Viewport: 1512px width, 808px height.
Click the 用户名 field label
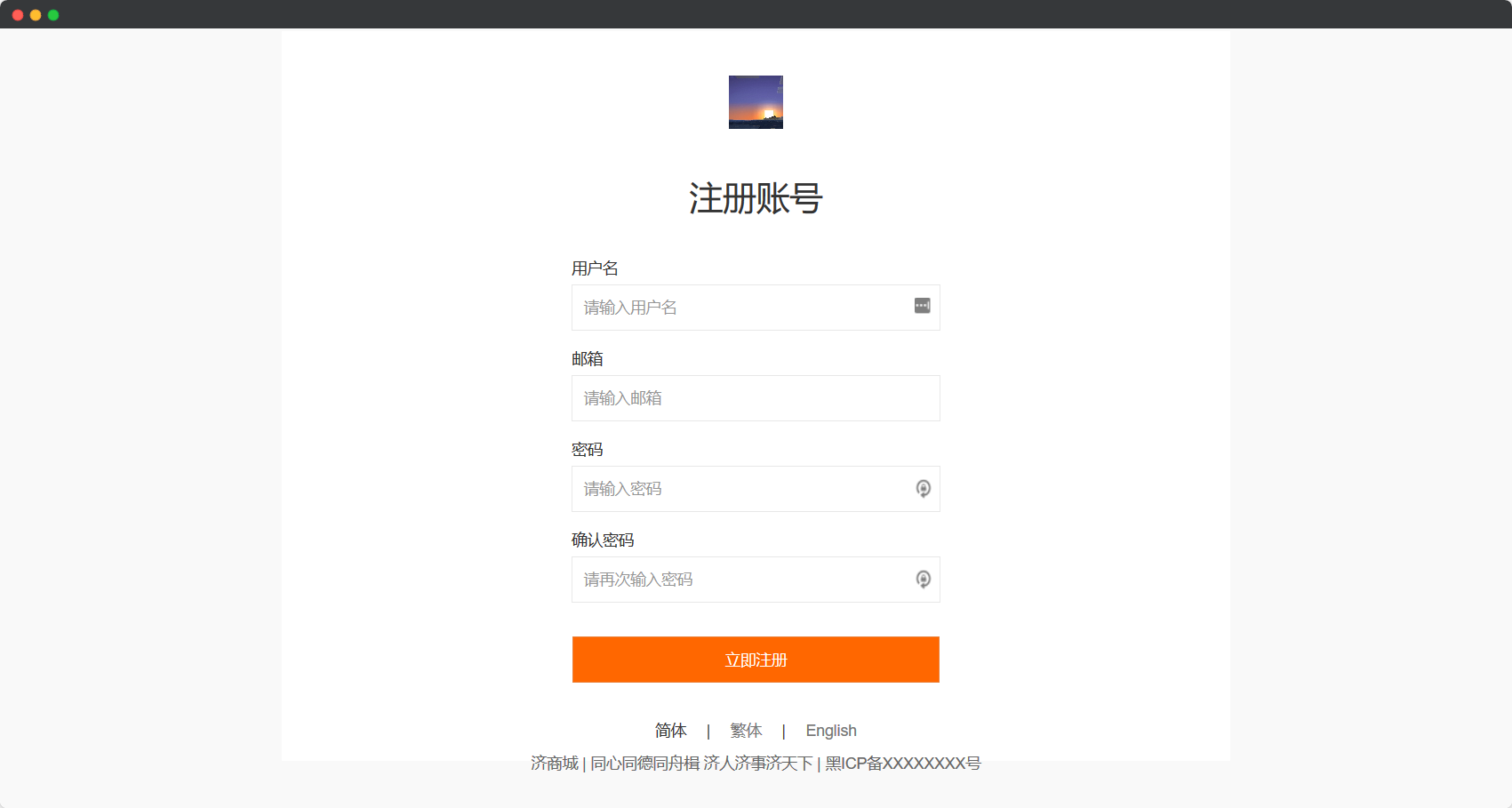click(x=595, y=268)
